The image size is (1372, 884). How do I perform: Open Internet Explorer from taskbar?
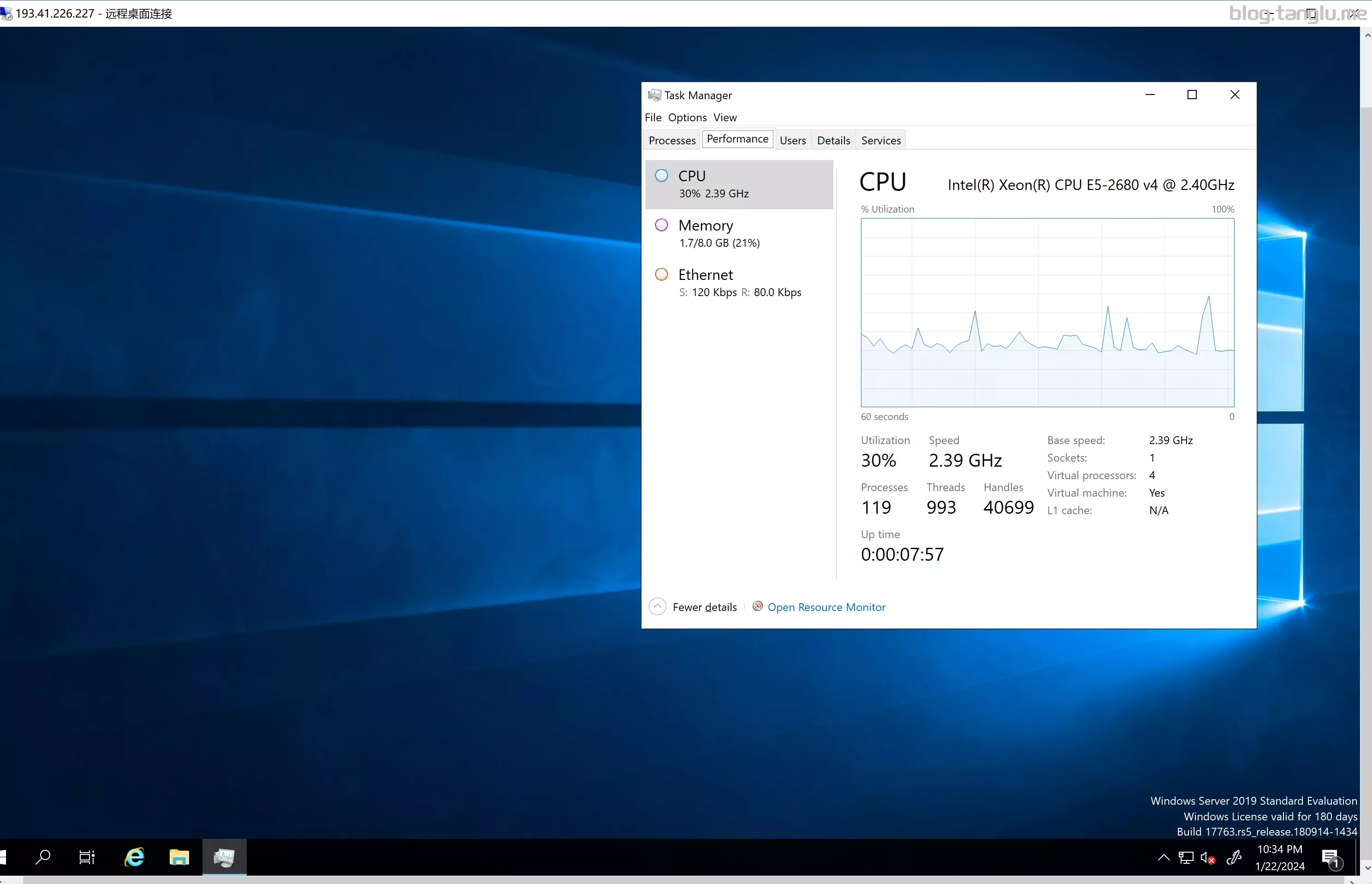point(134,857)
